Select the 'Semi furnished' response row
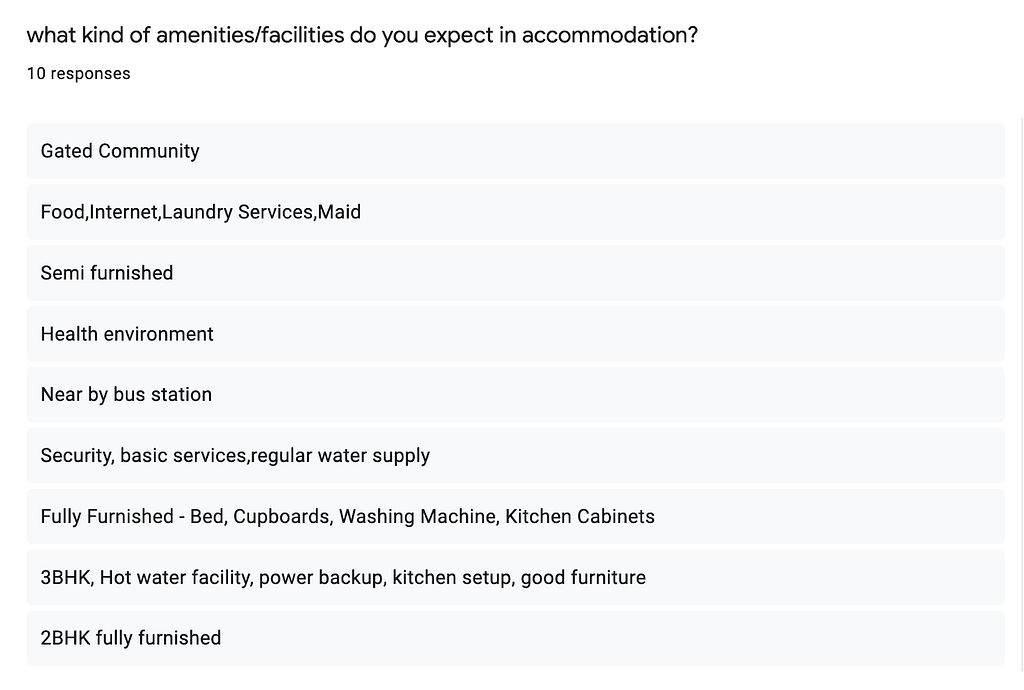Image resolution: width=1024 pixels, height=690 pixels. 515,272
